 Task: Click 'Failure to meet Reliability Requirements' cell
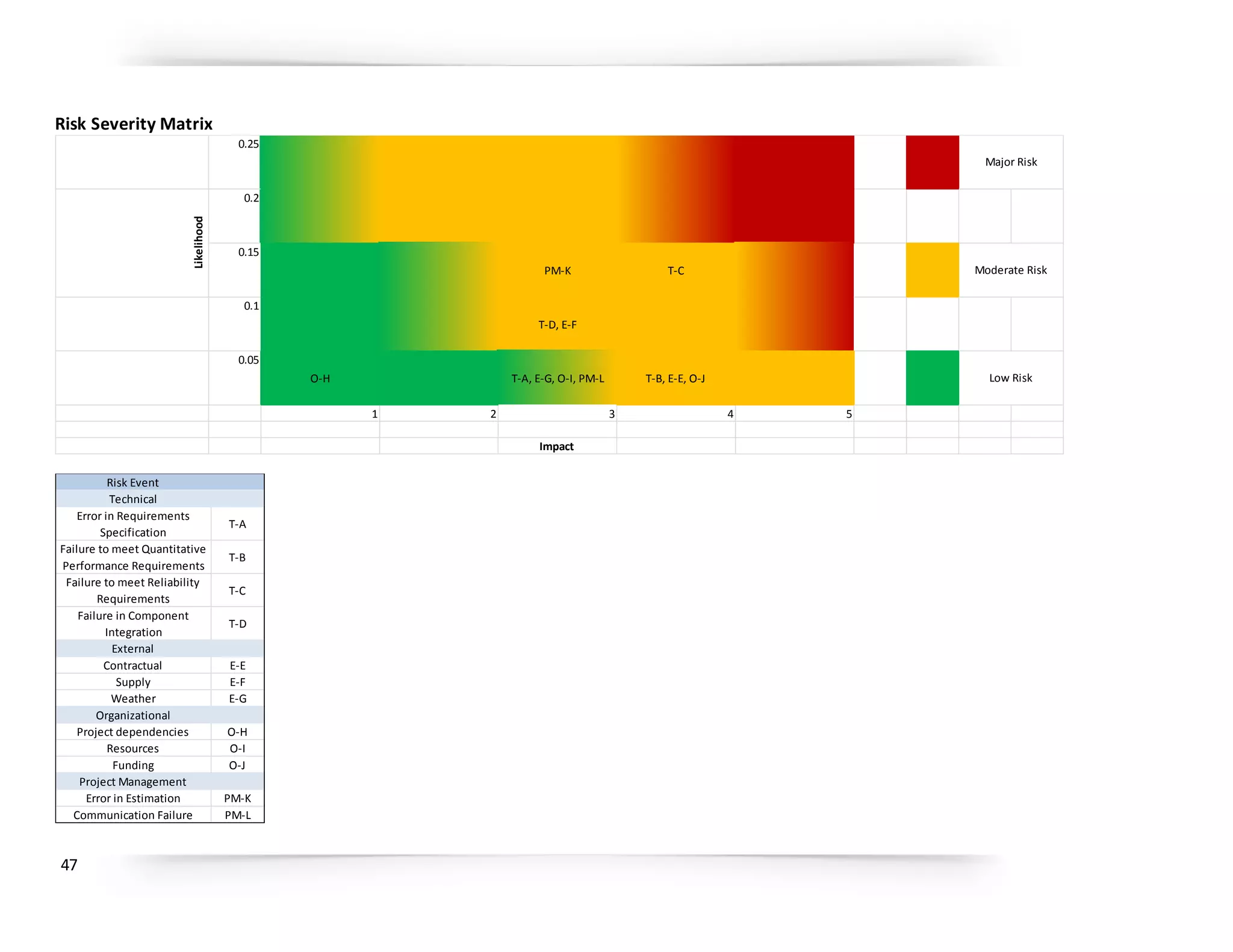133,590
